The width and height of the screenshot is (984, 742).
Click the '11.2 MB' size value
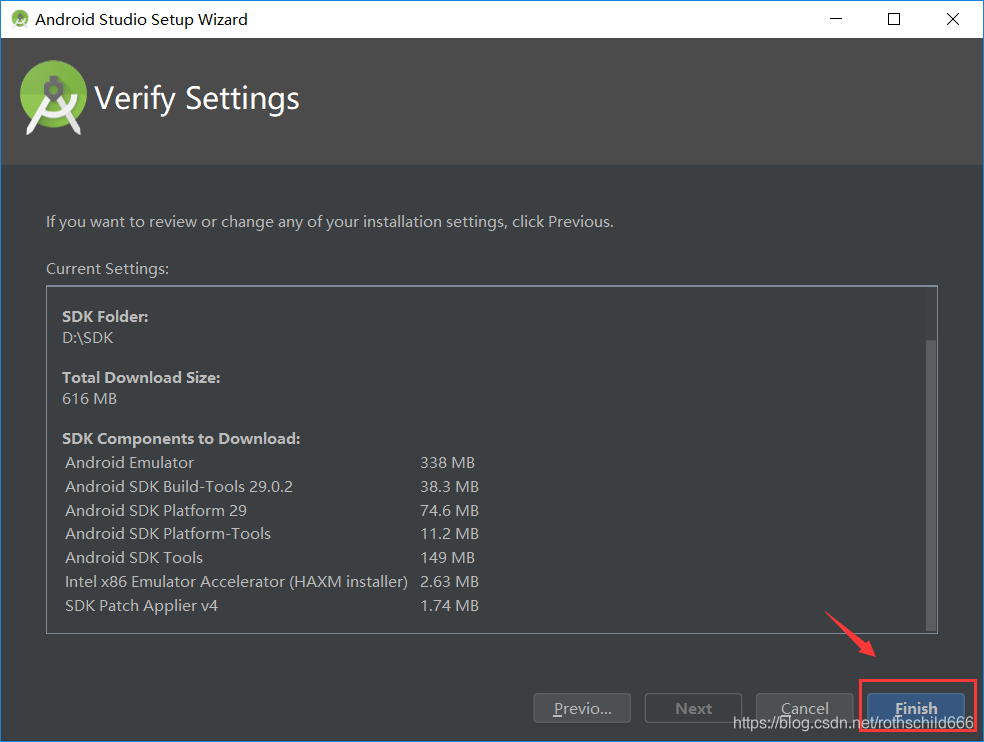(449, 534)
